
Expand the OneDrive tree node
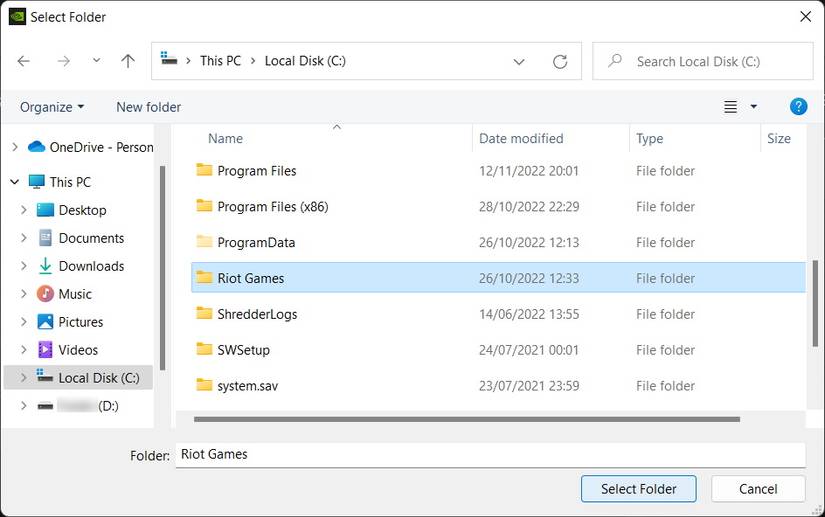tap(14, 147)
